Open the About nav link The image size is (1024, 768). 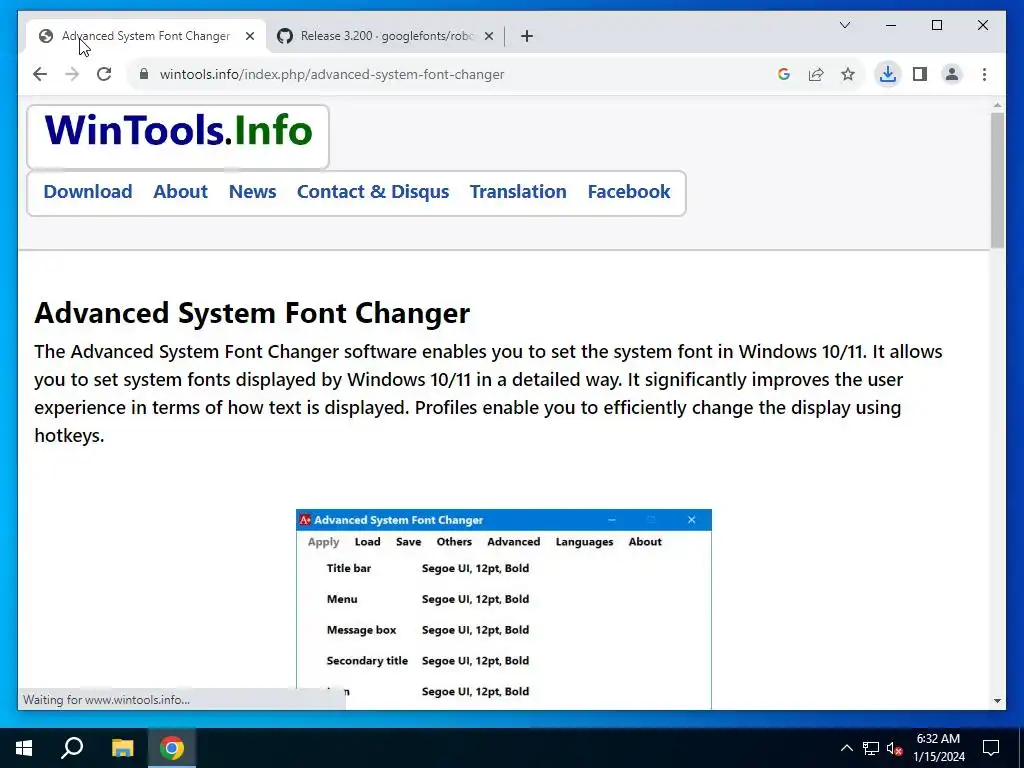180,191
